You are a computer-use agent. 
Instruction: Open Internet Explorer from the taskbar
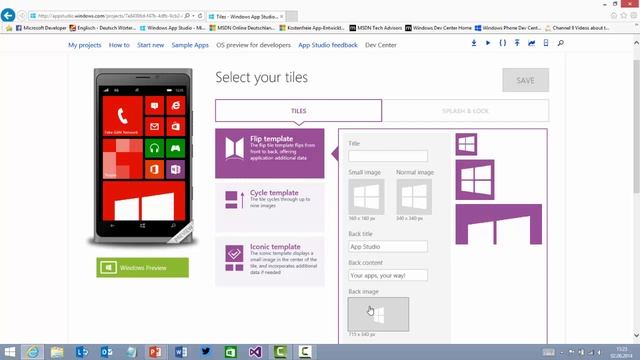coord(33,352)
